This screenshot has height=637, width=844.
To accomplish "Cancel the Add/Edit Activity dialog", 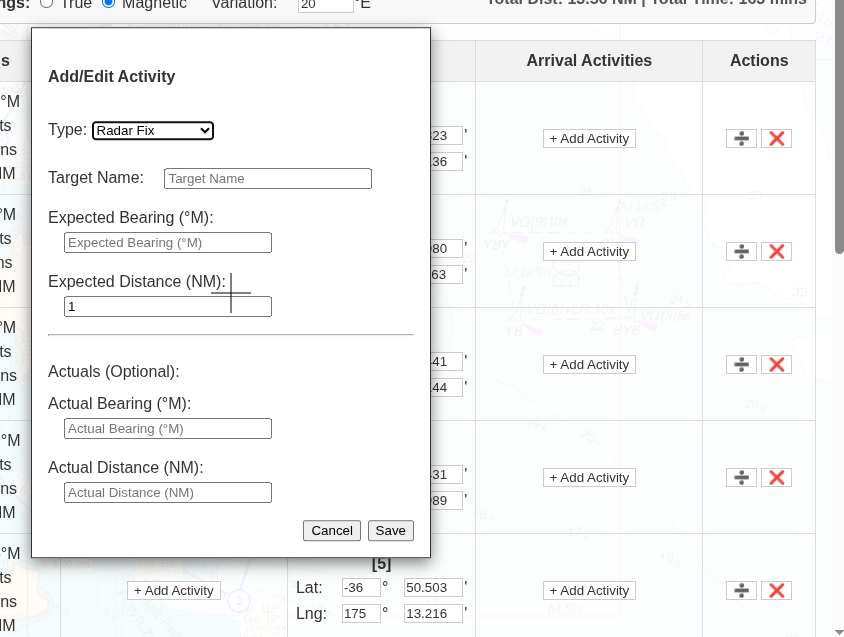I will point(331,530).
